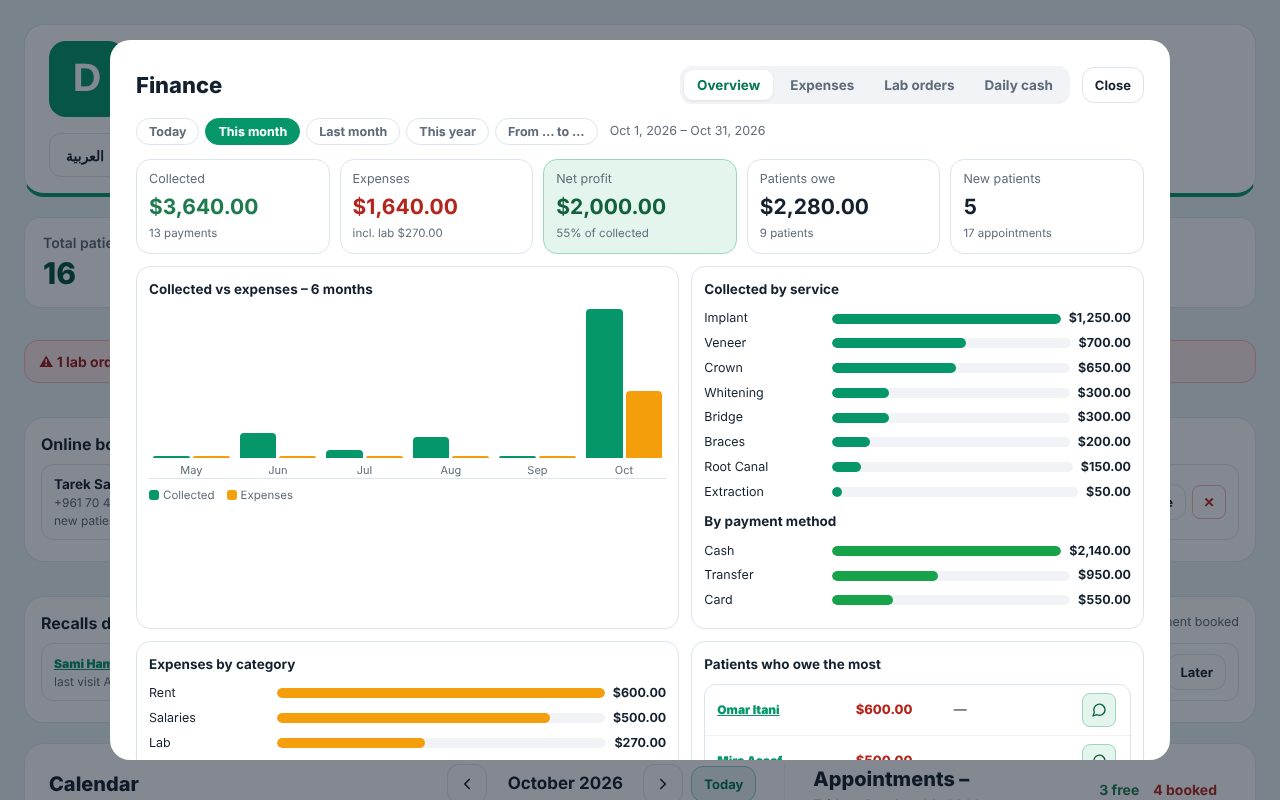The width and height of the screenshot is (1280, 800).
Task: Click October's orange Expenses bar
Action: 644,424
